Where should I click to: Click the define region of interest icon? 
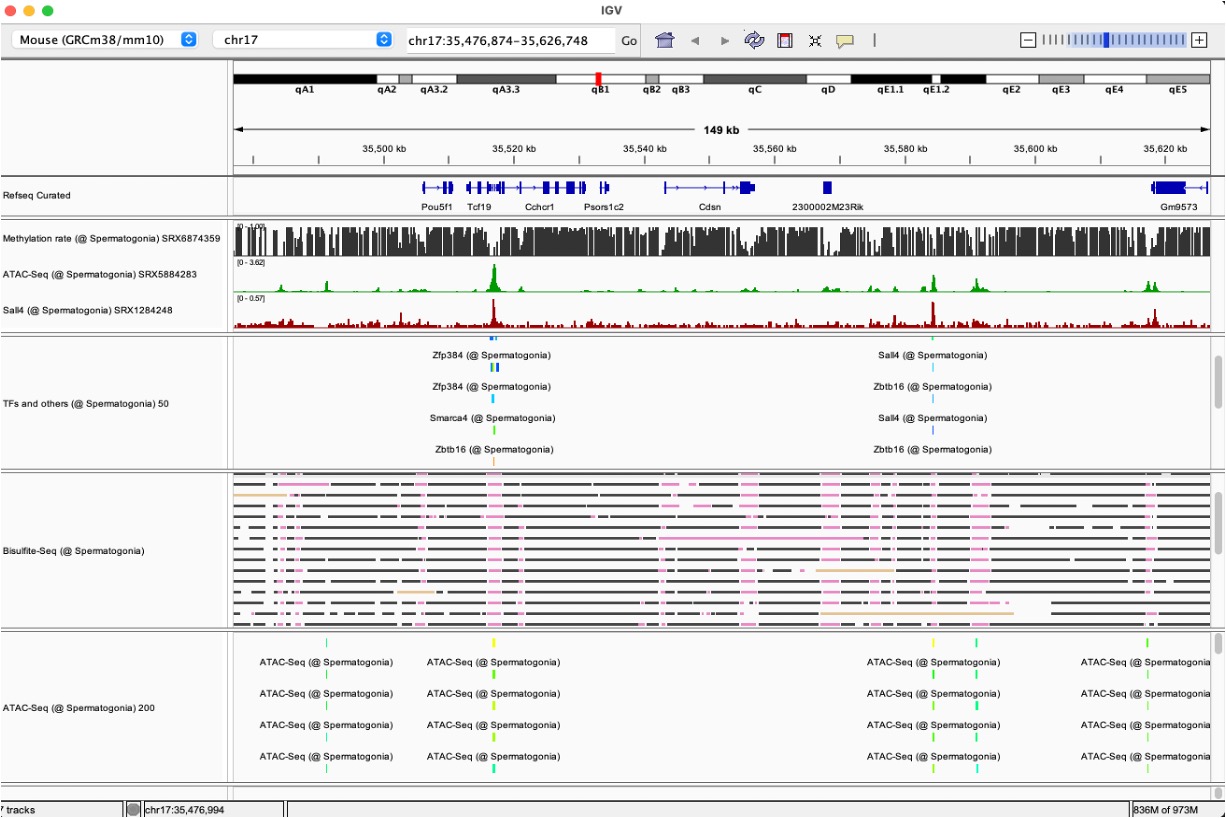(x=785, y=41)
